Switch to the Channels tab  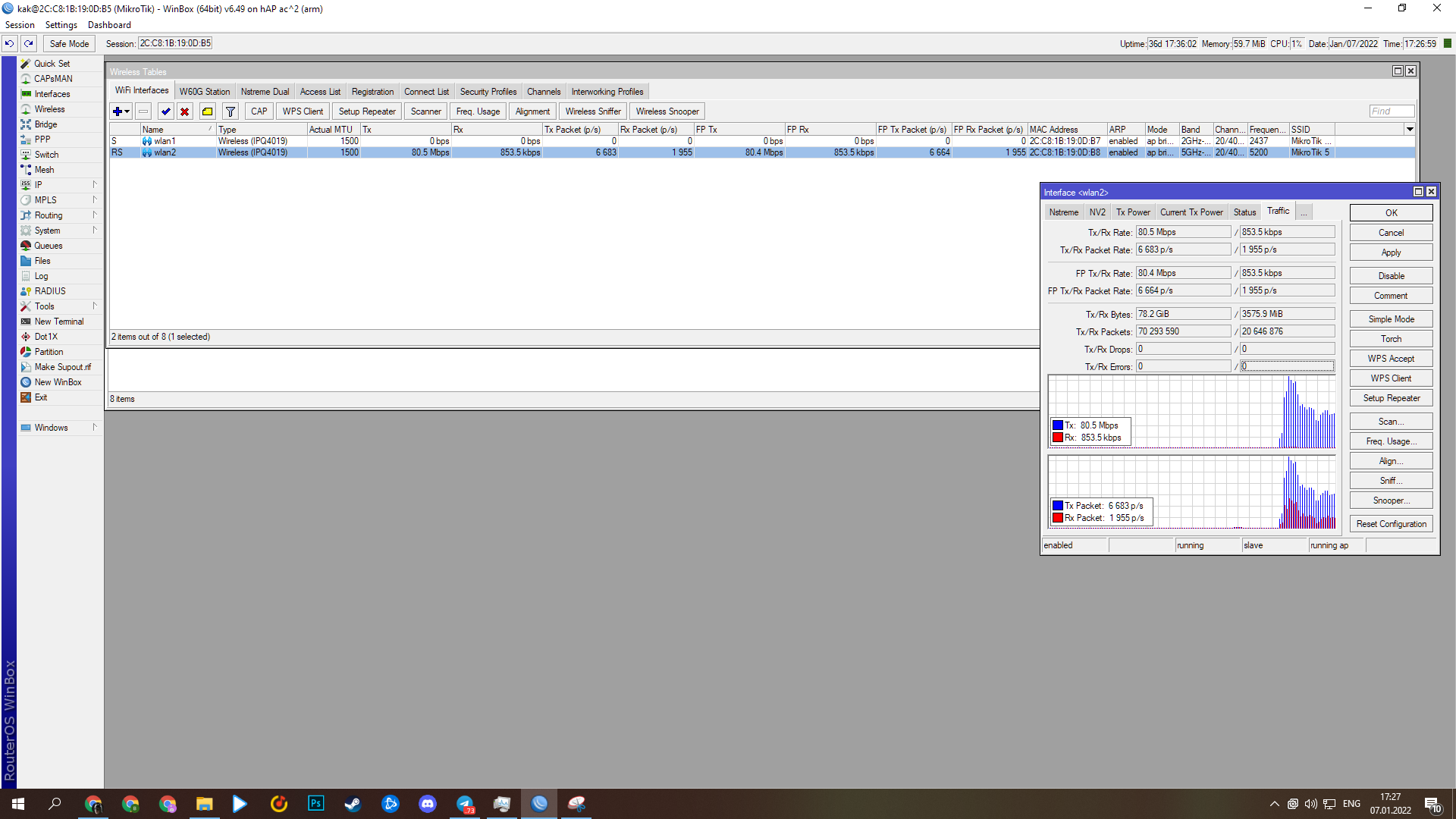point(544,92)
